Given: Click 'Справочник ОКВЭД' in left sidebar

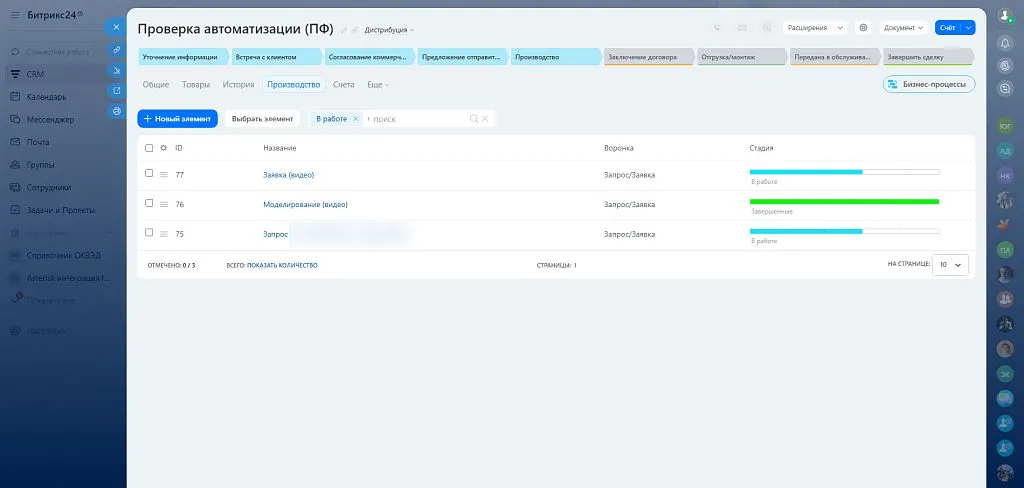Looking at the screenshot, I should click(64, 255).
